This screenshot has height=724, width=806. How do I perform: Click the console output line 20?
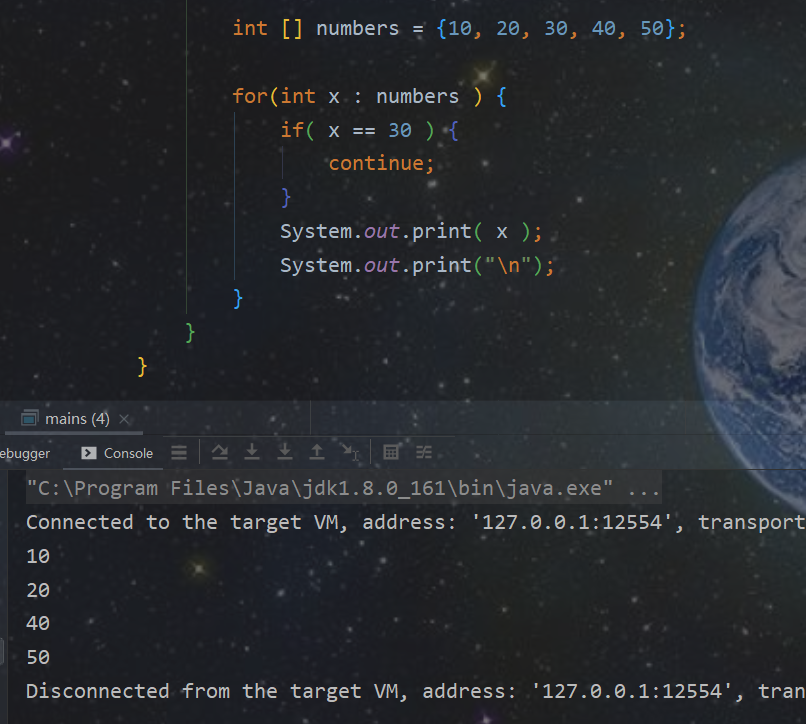[38, 590]
